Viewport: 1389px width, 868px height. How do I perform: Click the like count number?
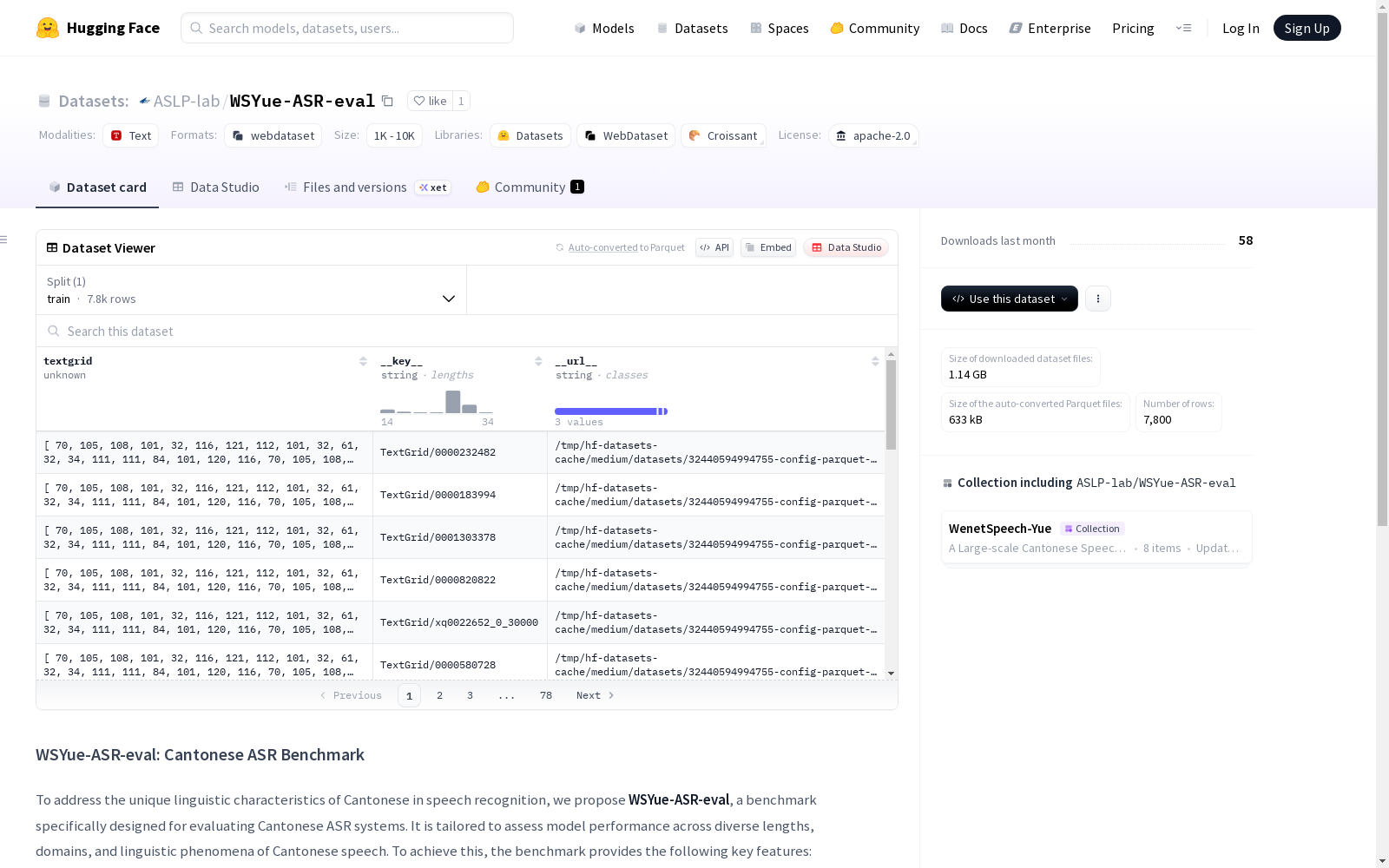(x=461, y=101)
